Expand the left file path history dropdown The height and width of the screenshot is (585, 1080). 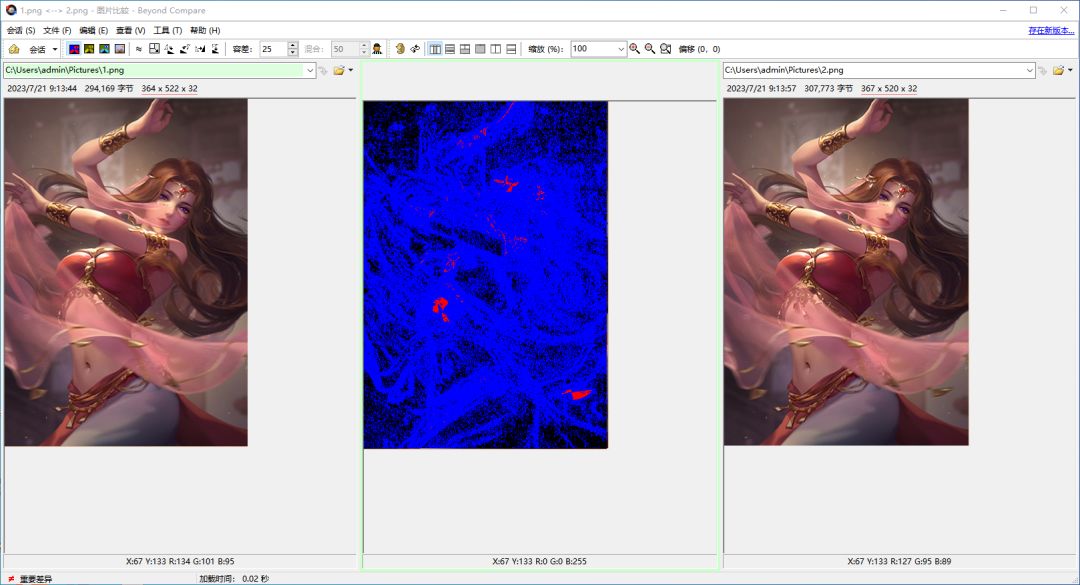[310, 70]
